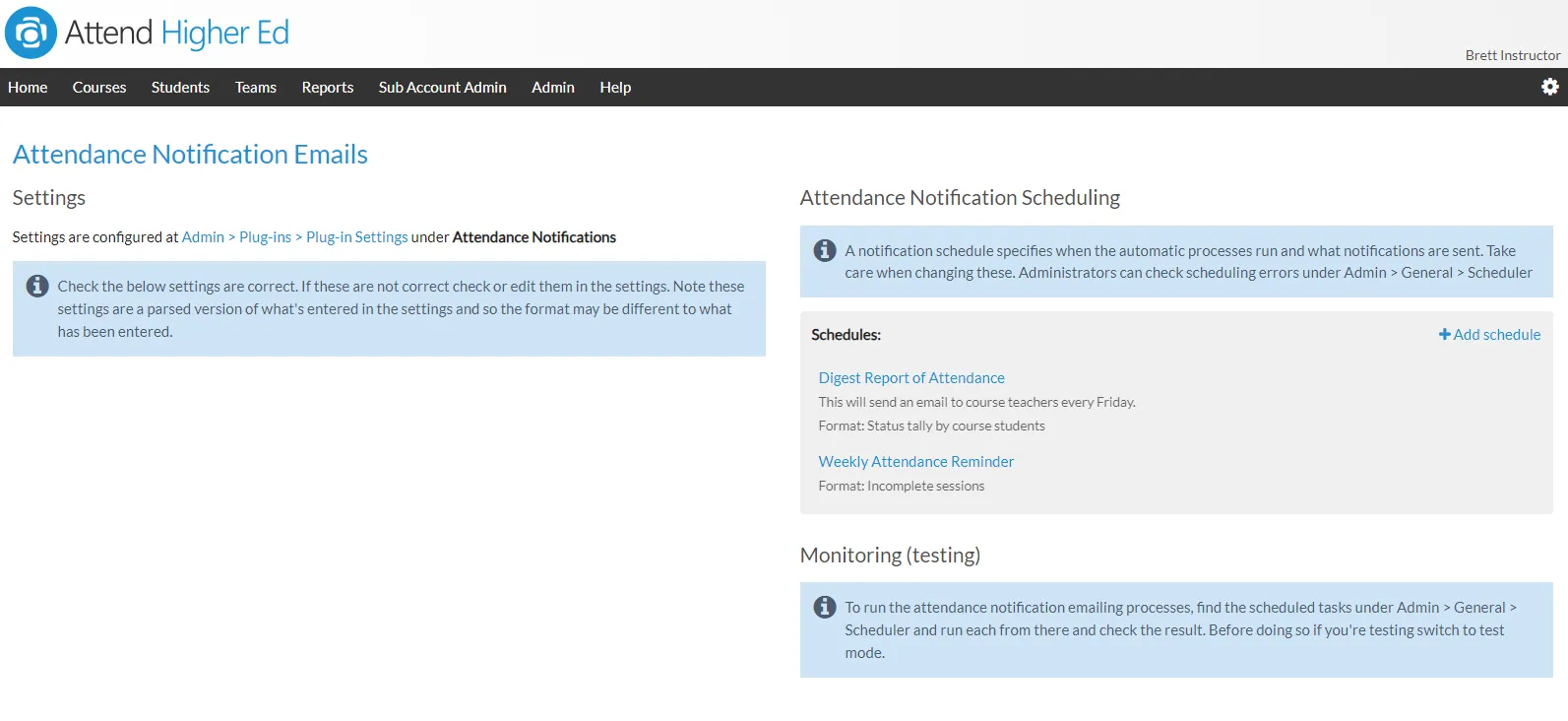1568x721 pixels.
Task: Open the Teams menu
Action: click(256, 87)
